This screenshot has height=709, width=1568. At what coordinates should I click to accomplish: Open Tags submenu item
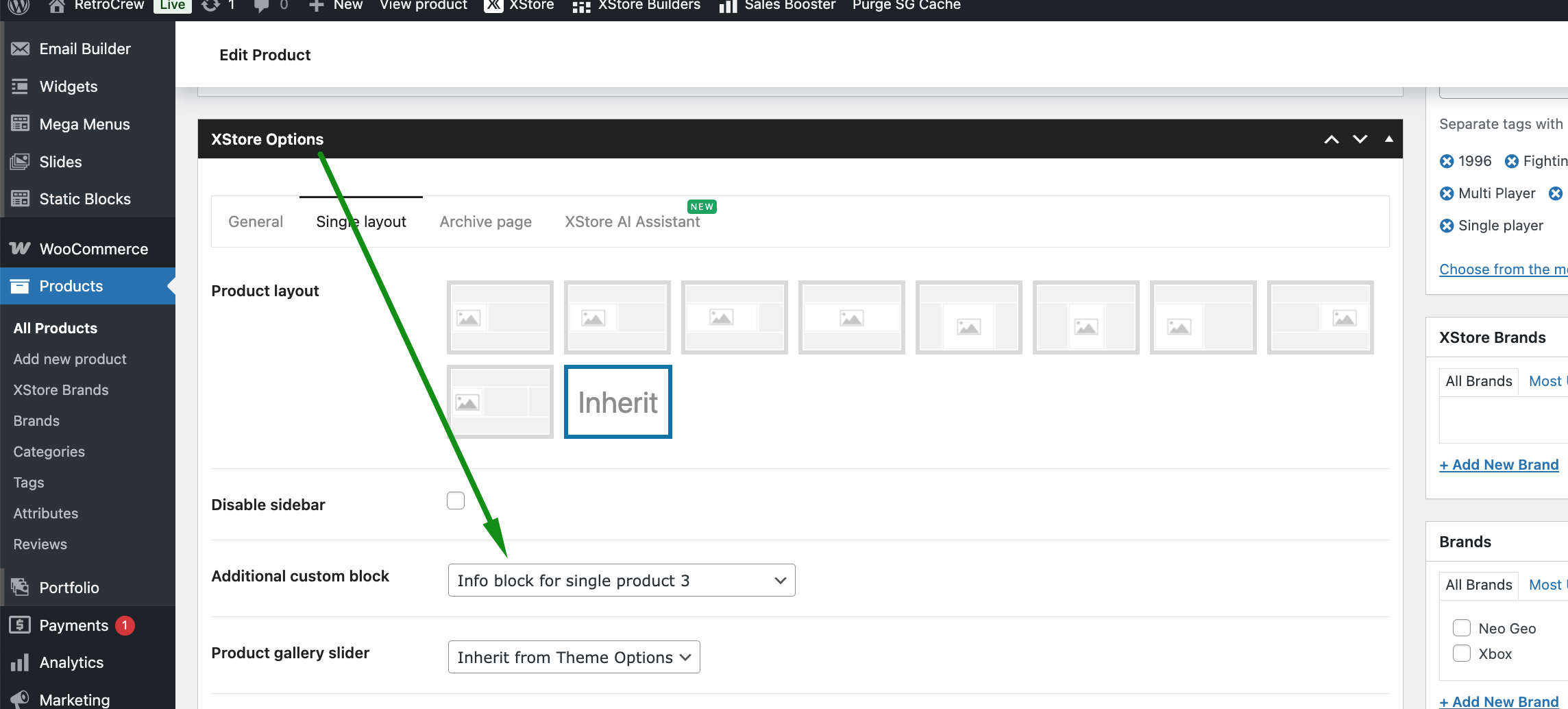click(x=29, y=483)
